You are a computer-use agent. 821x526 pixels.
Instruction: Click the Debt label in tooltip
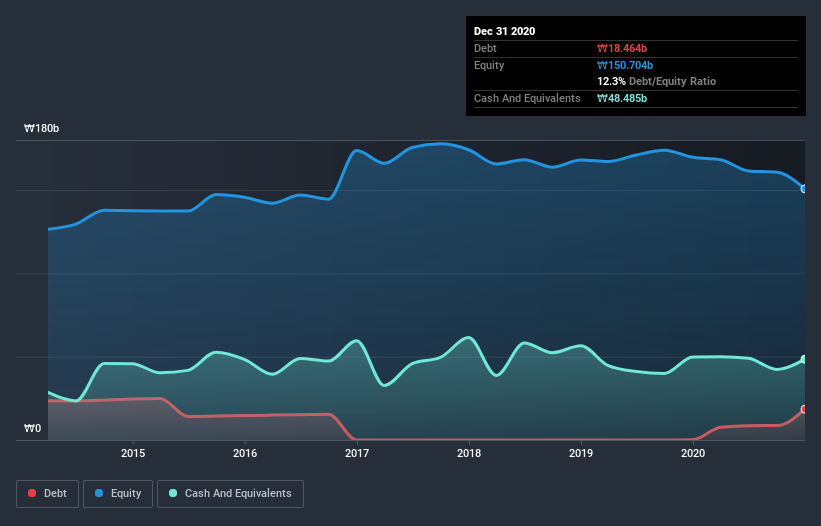pos(485,48)
